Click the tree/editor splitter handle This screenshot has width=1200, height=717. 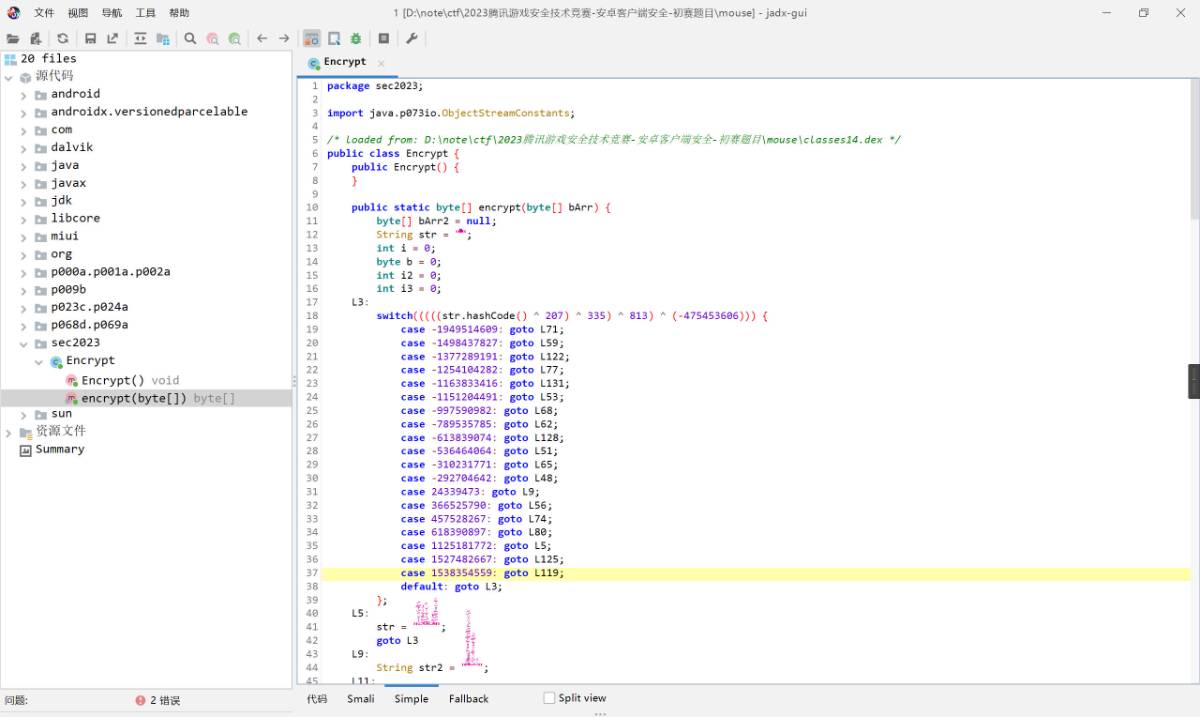[294, 381]
